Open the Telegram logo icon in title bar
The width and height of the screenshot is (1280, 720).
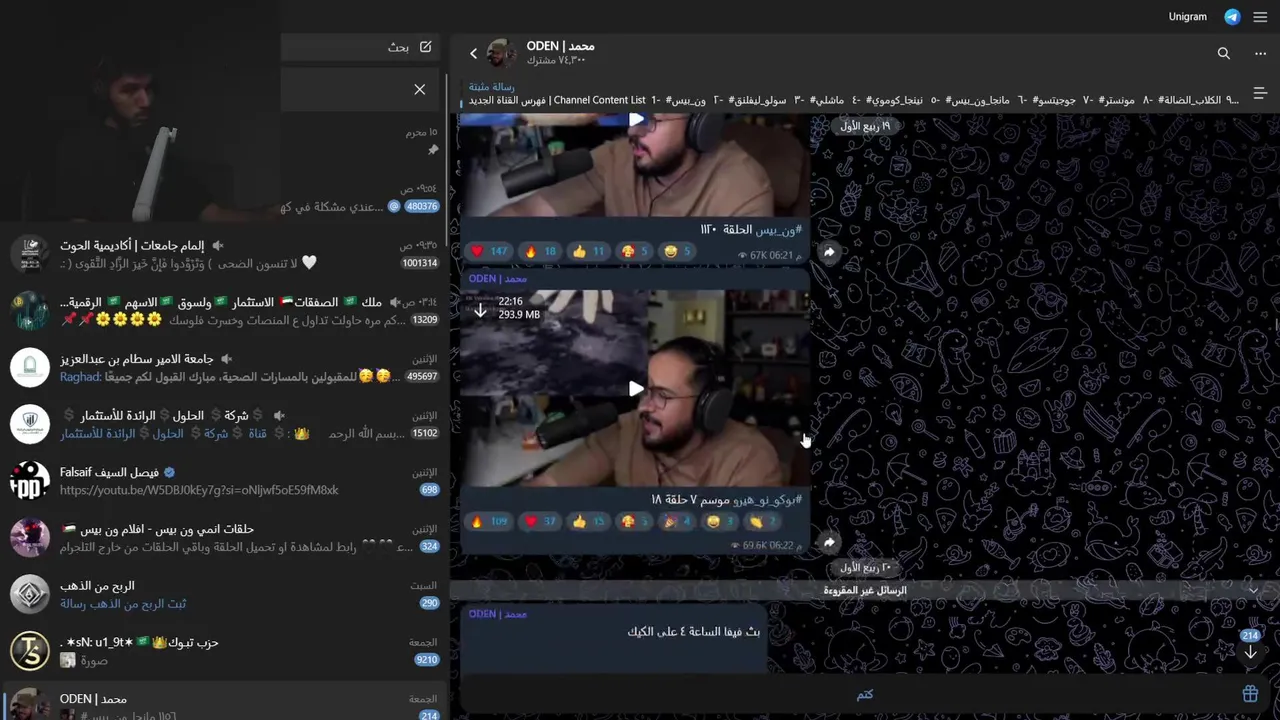click(1232, 17)
